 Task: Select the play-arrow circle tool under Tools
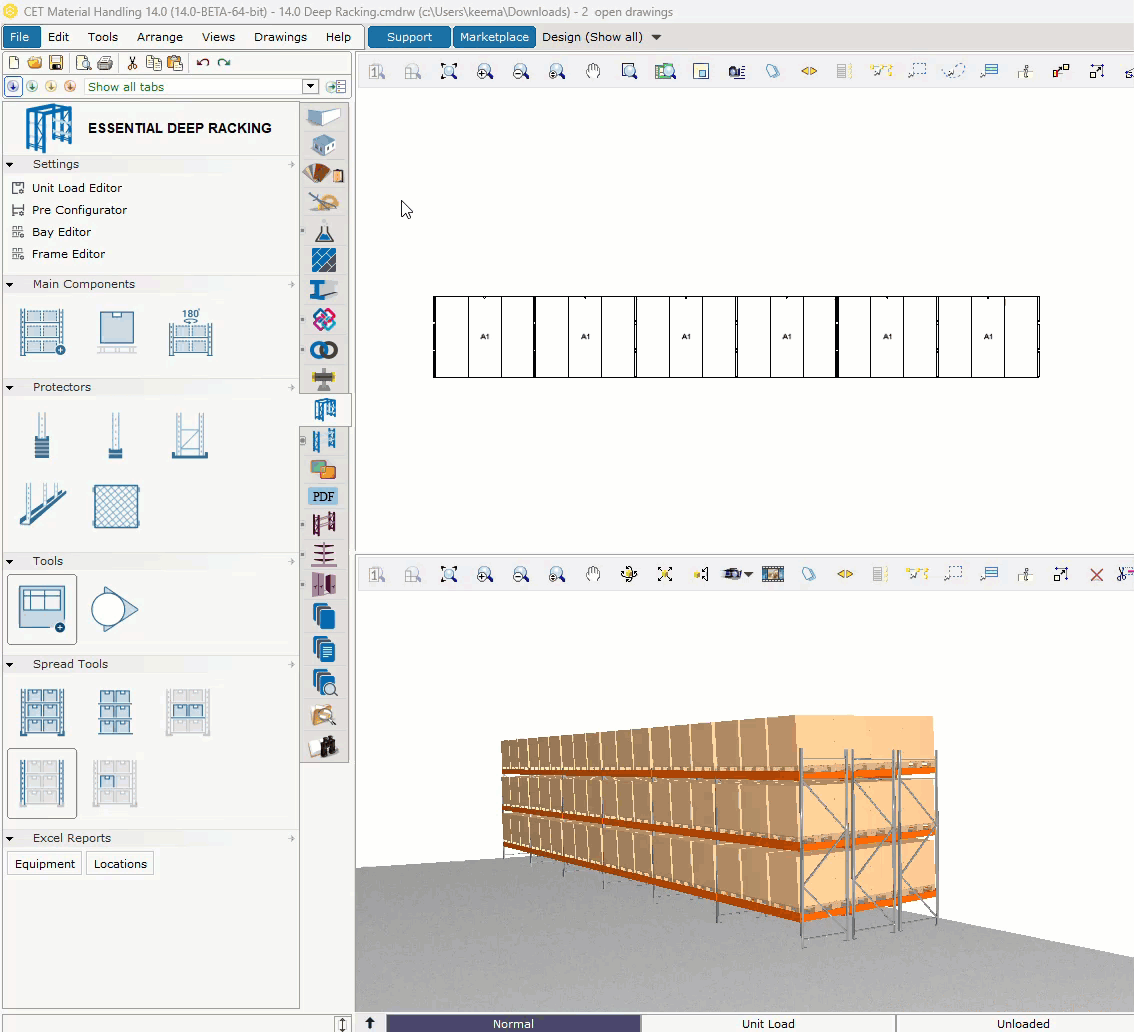[x=114, y=609]
